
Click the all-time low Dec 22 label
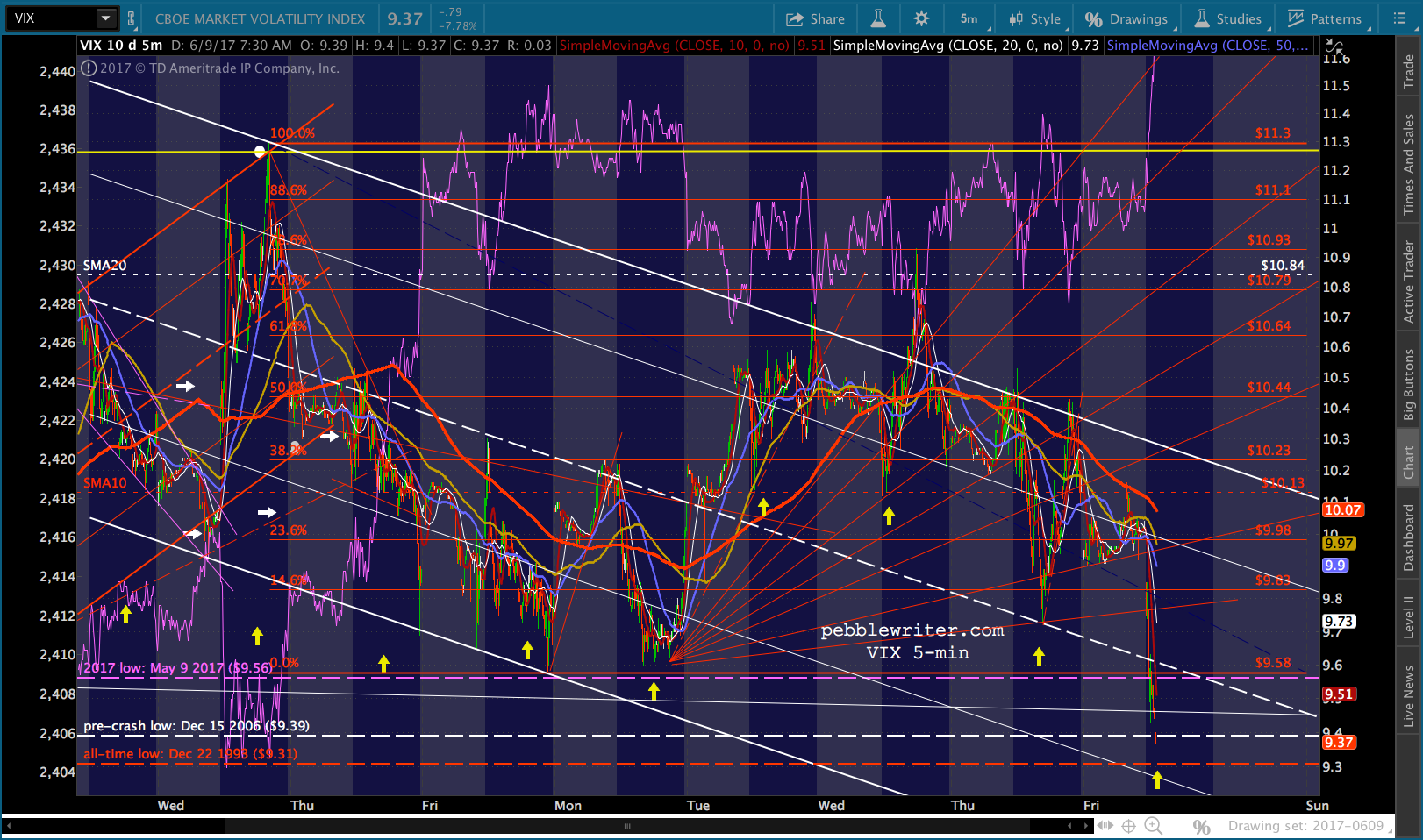pyautogui.click(x=190, y=754)
